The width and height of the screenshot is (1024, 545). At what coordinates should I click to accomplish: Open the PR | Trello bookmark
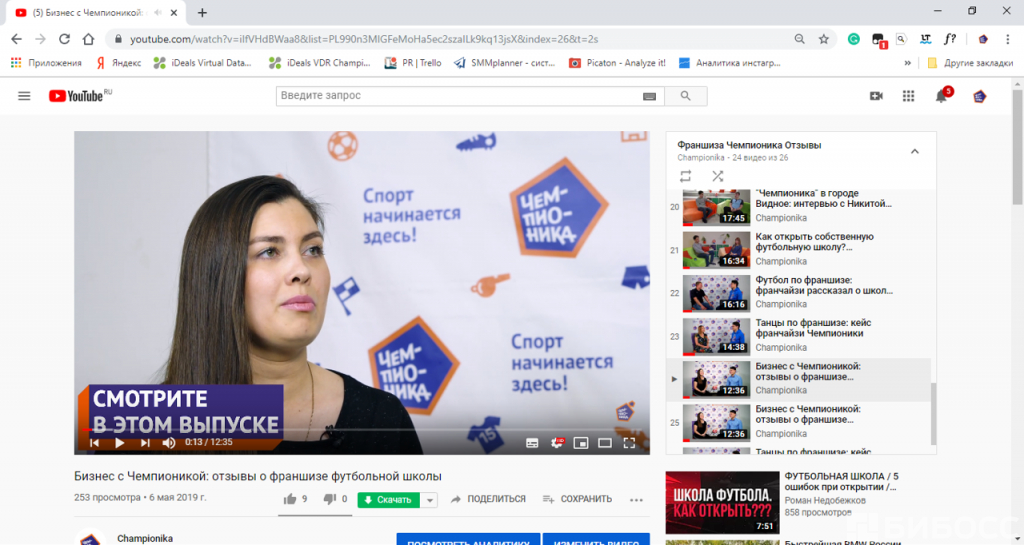[413, 63]
